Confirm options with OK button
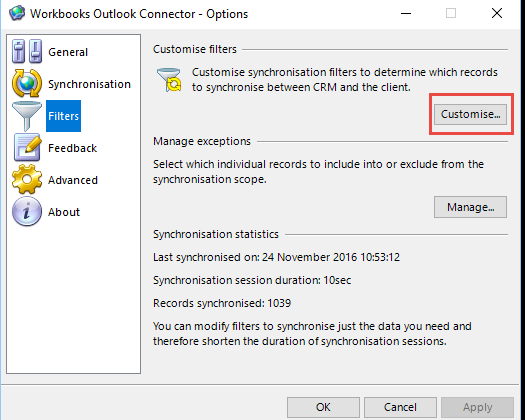The width and height of the screenshot is (525, 420). (x=323, y=407)
